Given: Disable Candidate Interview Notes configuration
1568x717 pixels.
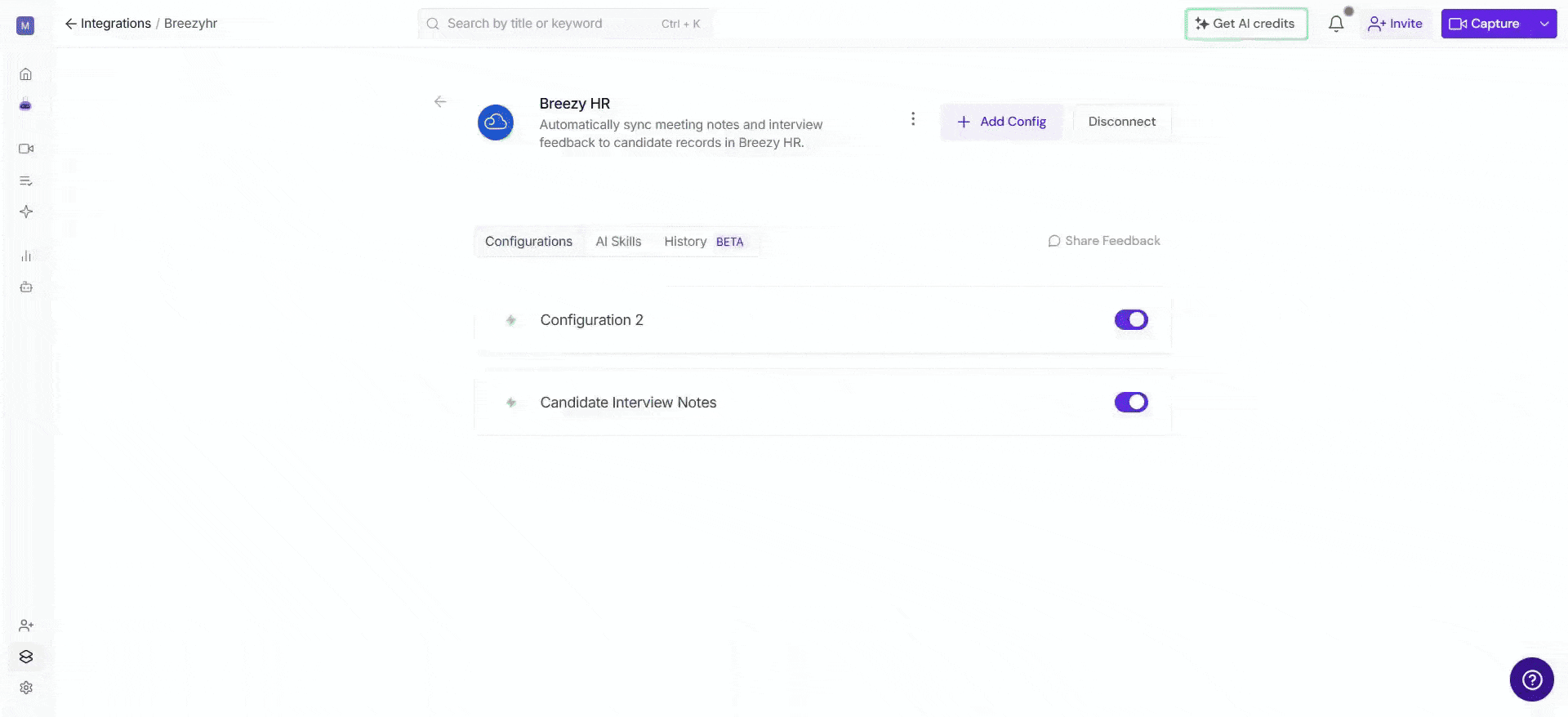Looking at the screenshot, I should (x=1131, y=403).
